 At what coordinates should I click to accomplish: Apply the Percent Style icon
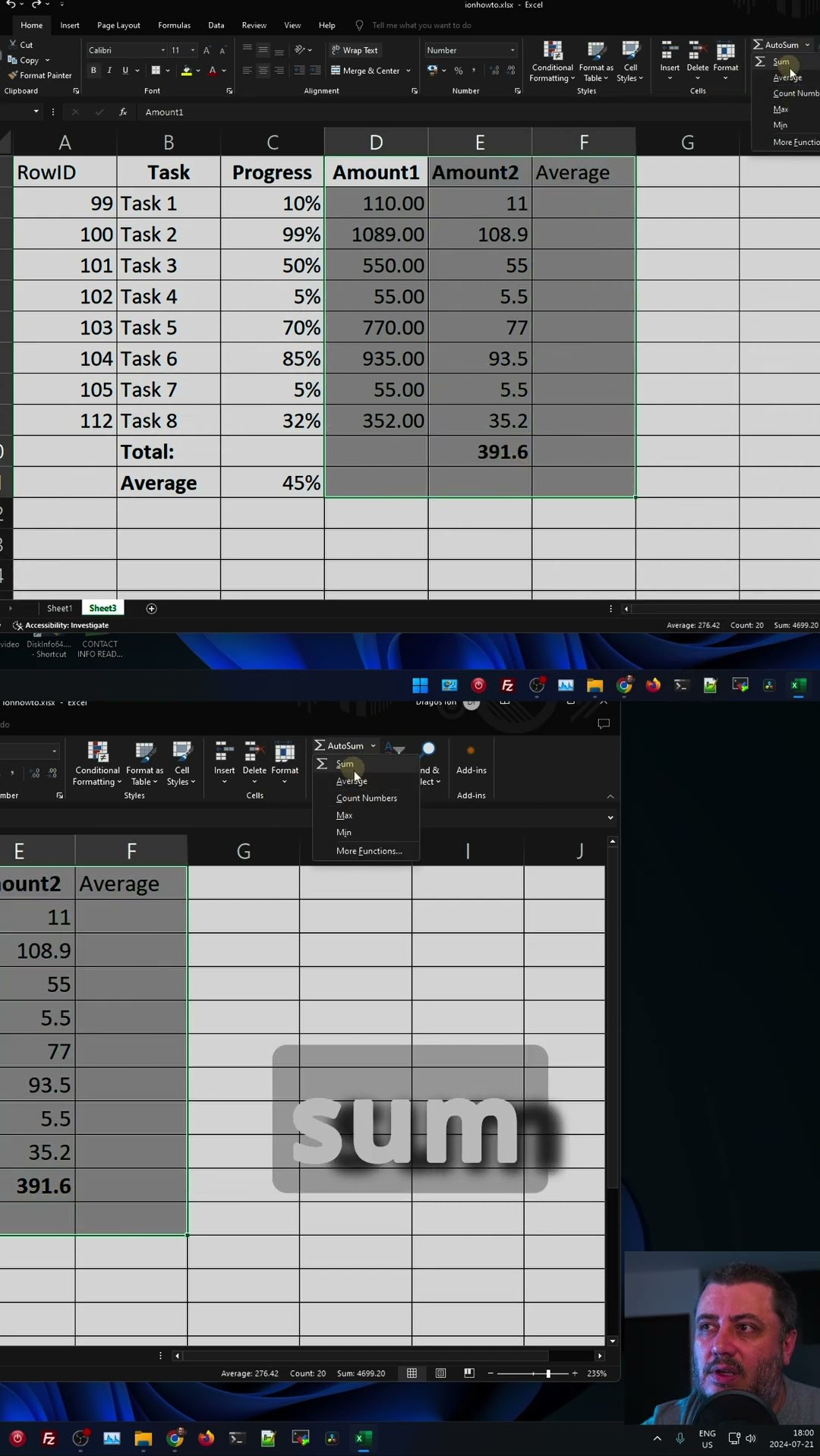tap(459, 71)
